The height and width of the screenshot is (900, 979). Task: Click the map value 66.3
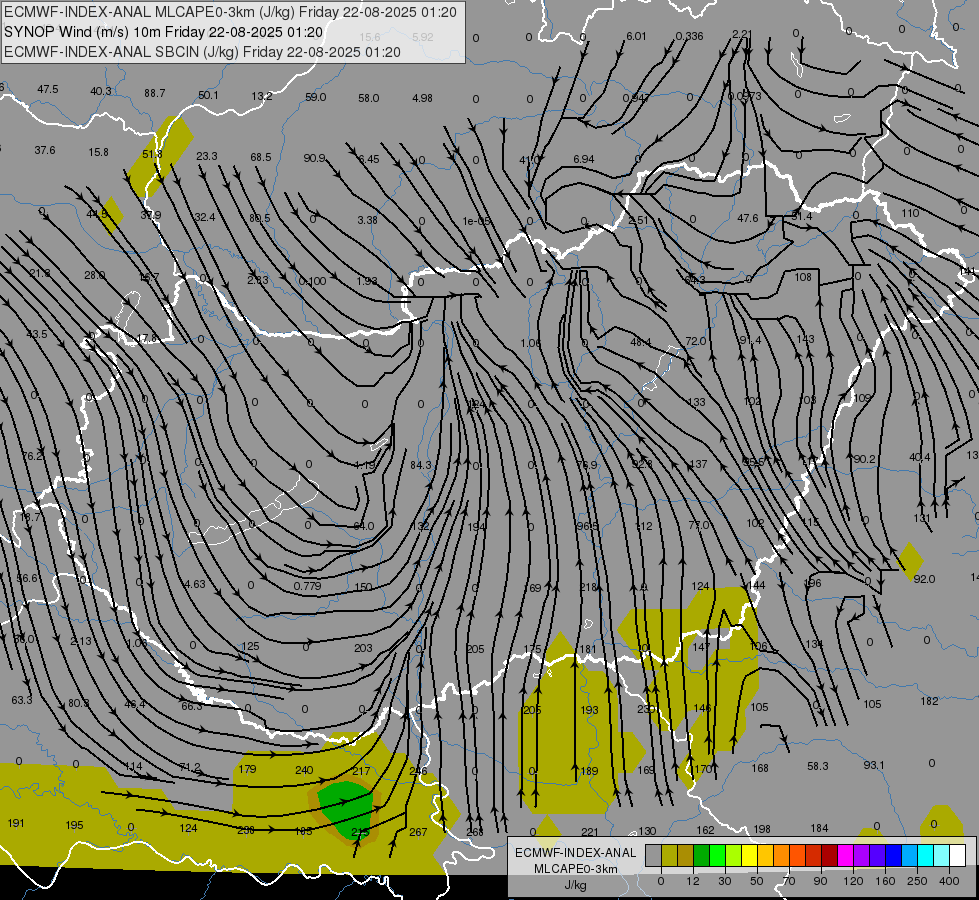click(x=192, y=706)
